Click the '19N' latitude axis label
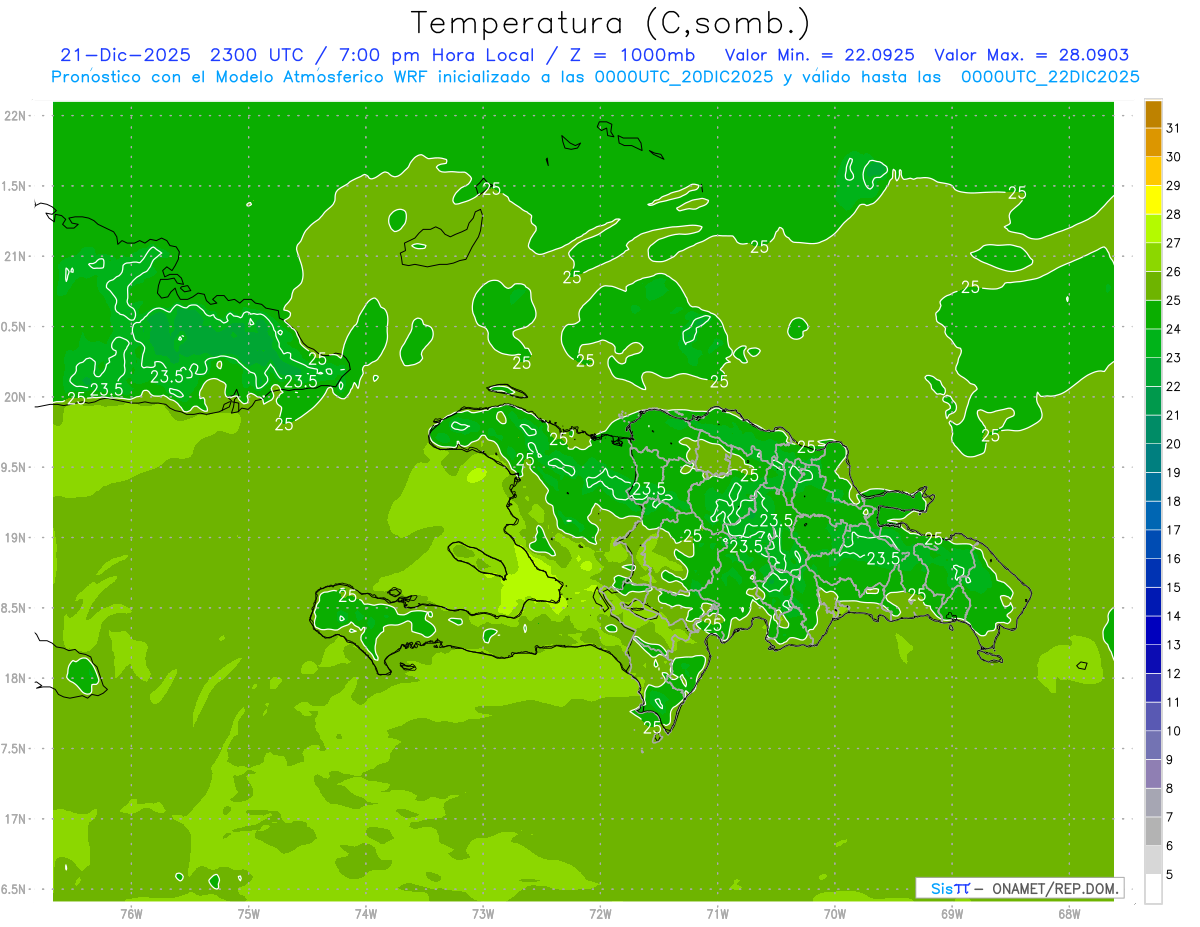The width and height of the screenshot is (1200, 927). [x=15, y=538]
